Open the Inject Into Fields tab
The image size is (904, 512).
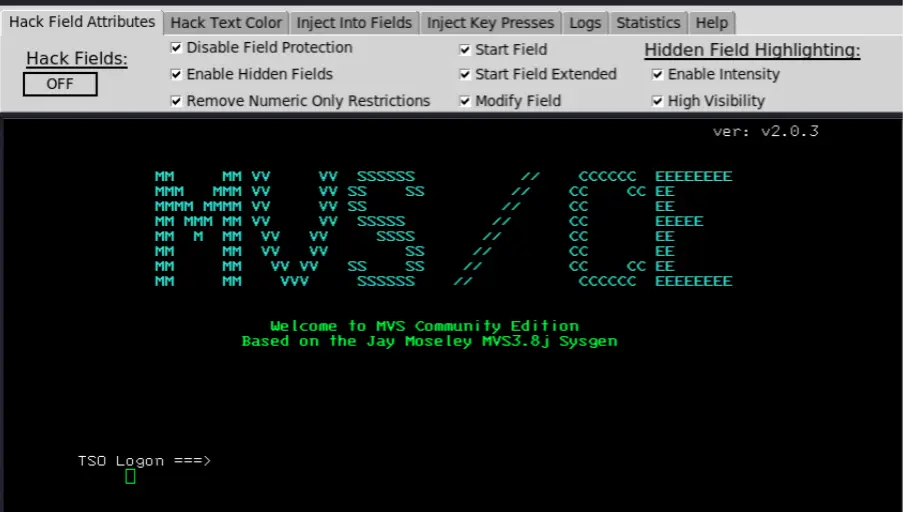tap(354, 23)
